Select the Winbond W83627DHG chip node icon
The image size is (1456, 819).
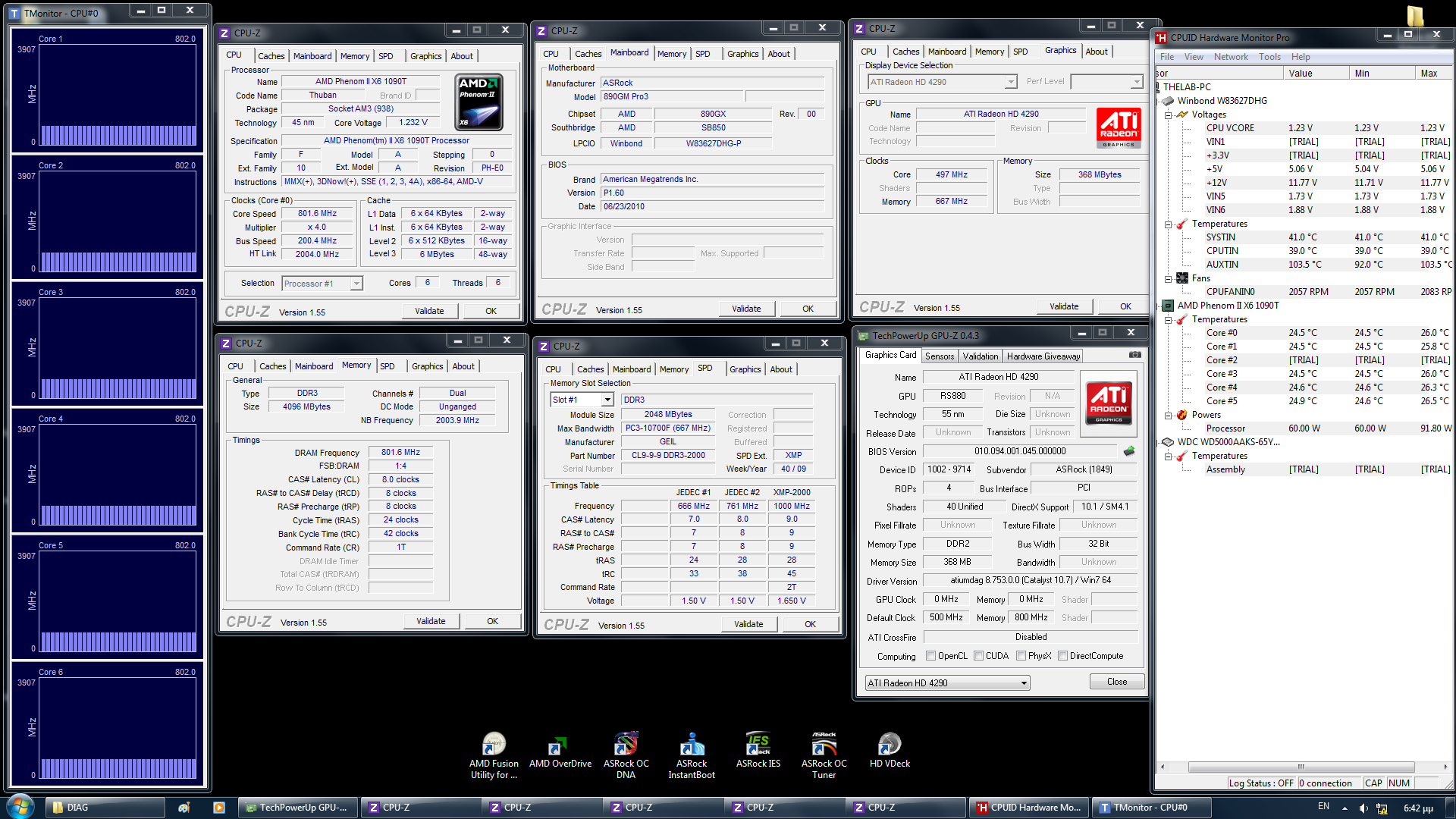1168,101
